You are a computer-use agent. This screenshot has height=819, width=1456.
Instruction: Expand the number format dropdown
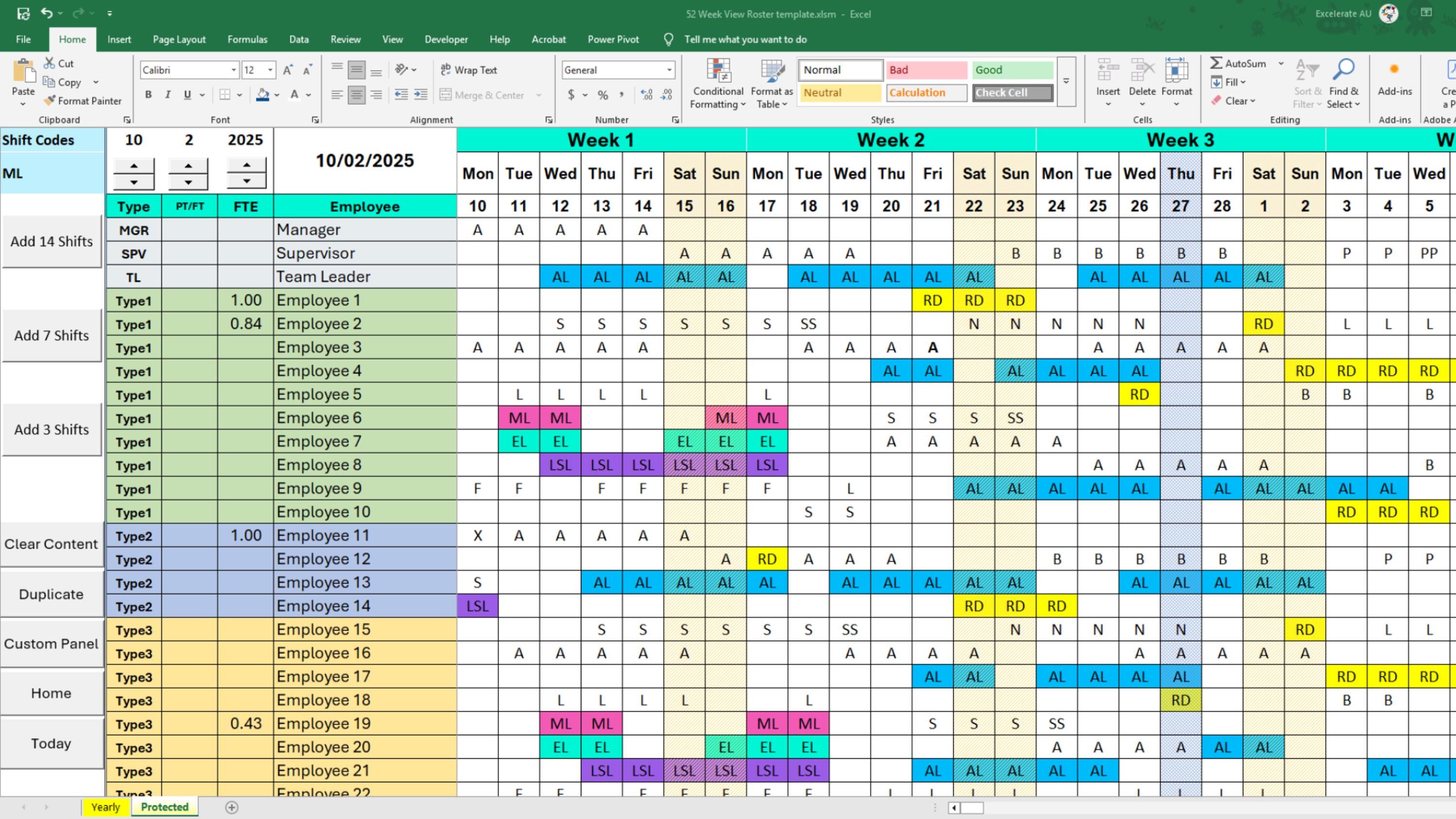tap(669, 69)
